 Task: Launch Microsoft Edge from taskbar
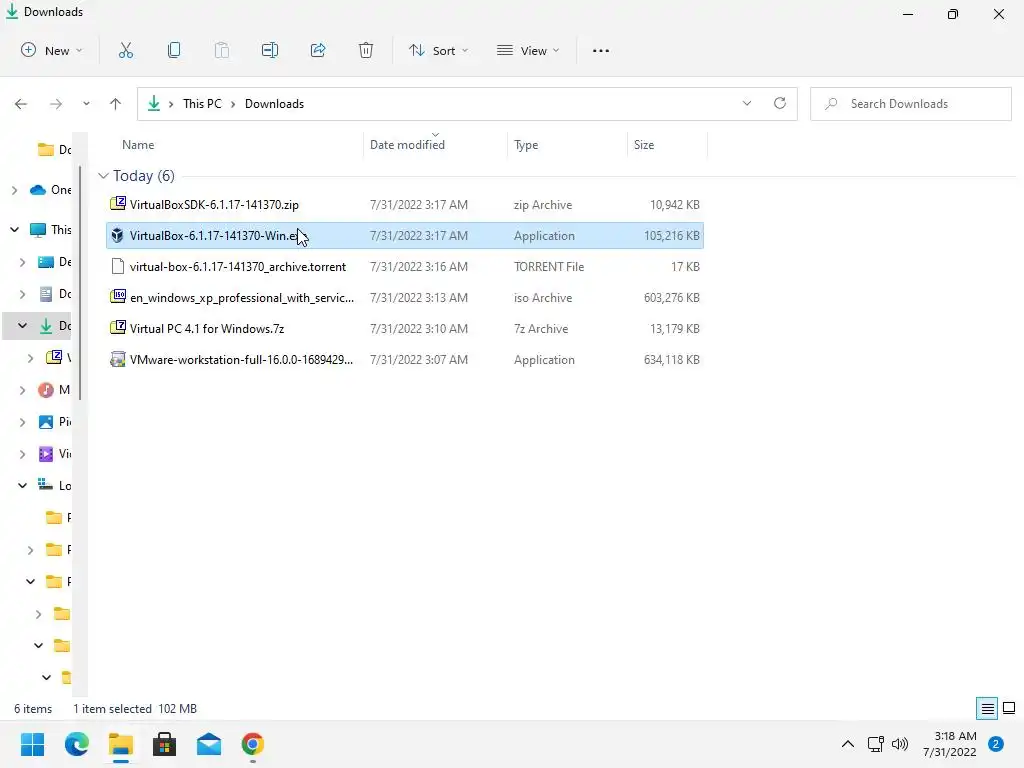(76, 744)
